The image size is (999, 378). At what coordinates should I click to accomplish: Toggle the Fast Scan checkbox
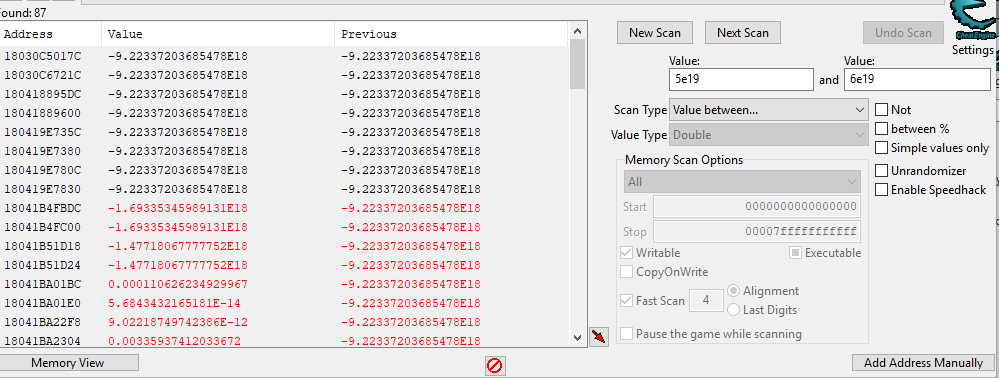626,300
